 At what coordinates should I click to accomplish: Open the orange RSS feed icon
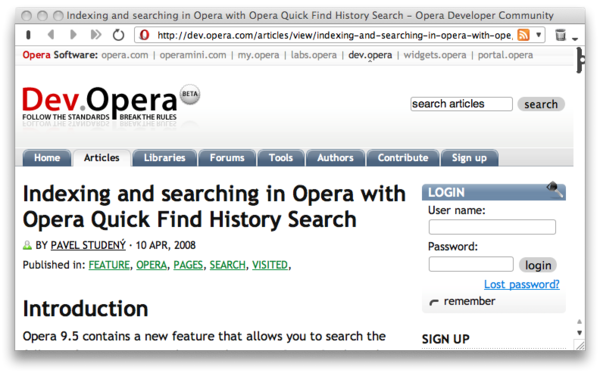[x=523, y=35]
